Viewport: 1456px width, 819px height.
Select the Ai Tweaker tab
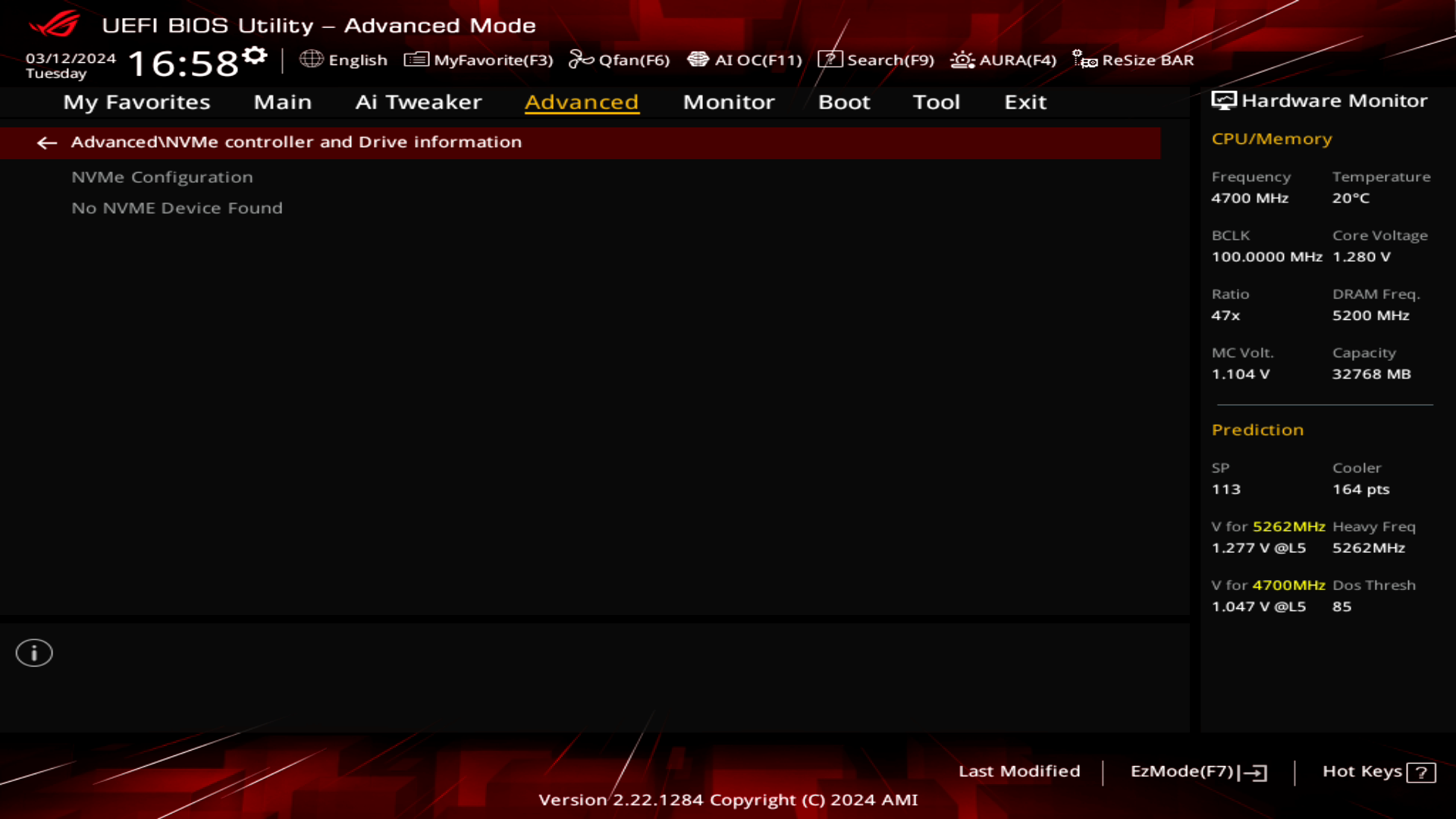(x=418, y=101)
